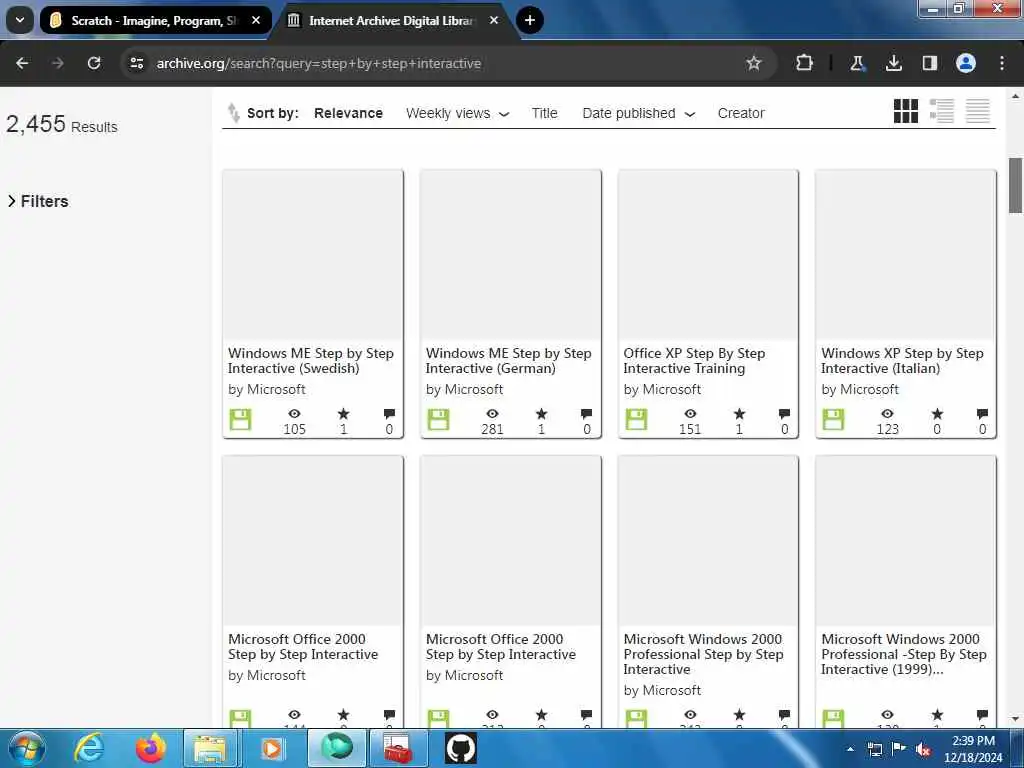This screenshot has width=1024, height=768.
Task: Open the media player taskbar icon
Action: tap(271, 748)
